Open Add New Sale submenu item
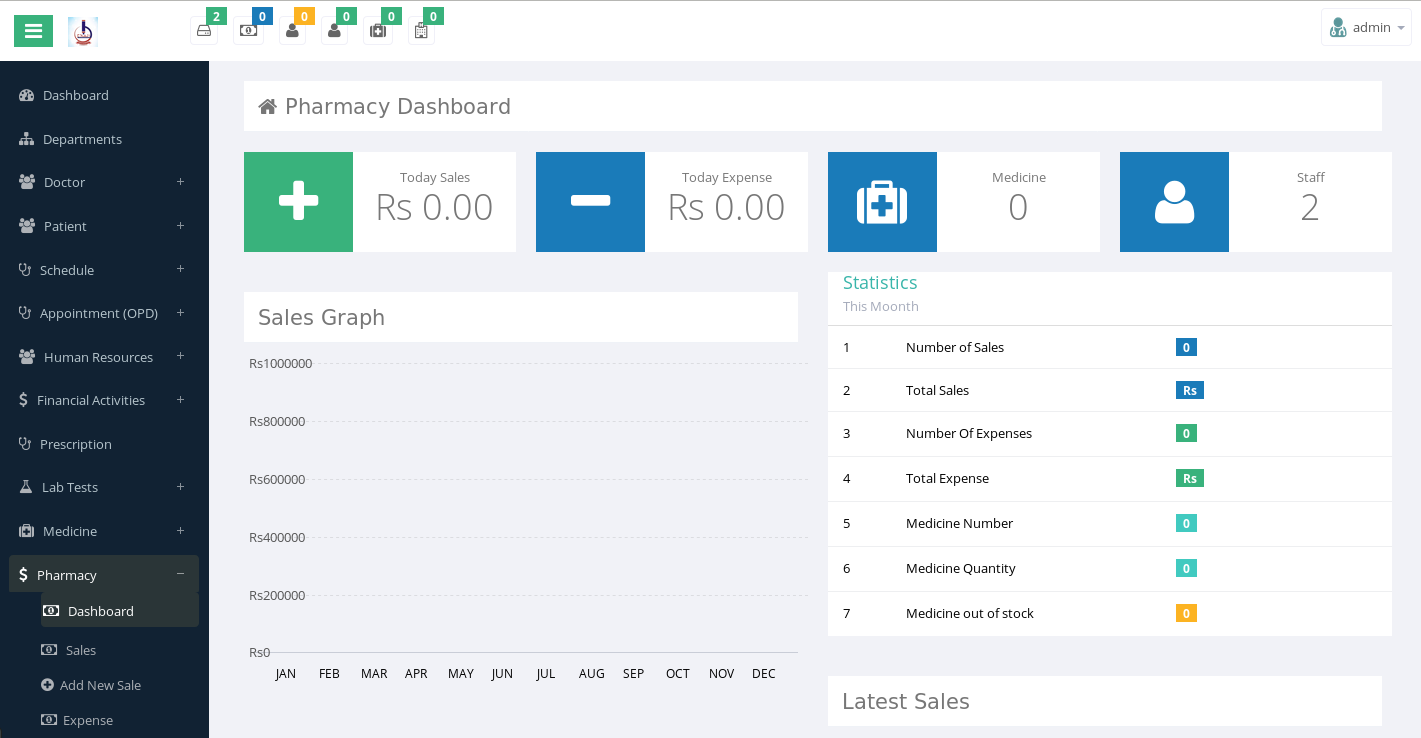 coord(120,685)
